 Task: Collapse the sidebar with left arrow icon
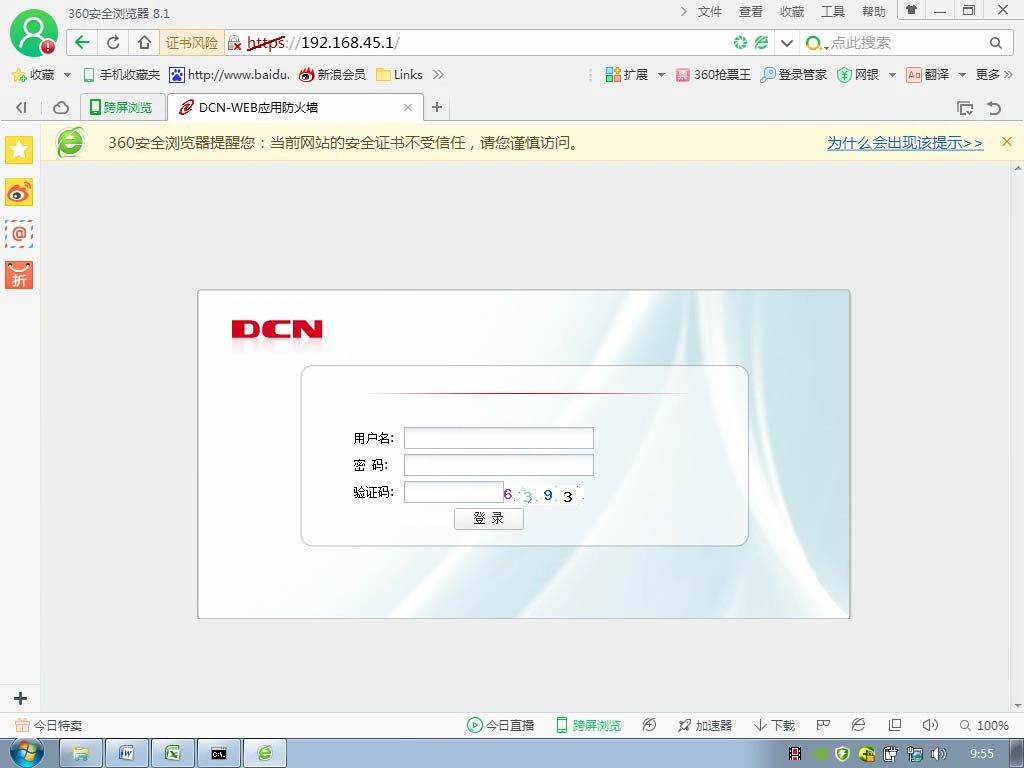[x=21, y=108]
